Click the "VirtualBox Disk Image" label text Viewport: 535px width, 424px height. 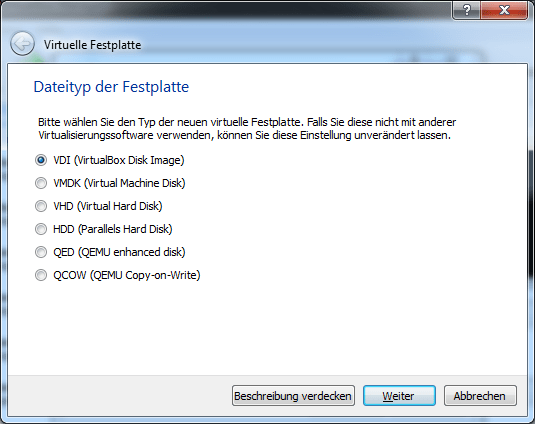(129, 160)
